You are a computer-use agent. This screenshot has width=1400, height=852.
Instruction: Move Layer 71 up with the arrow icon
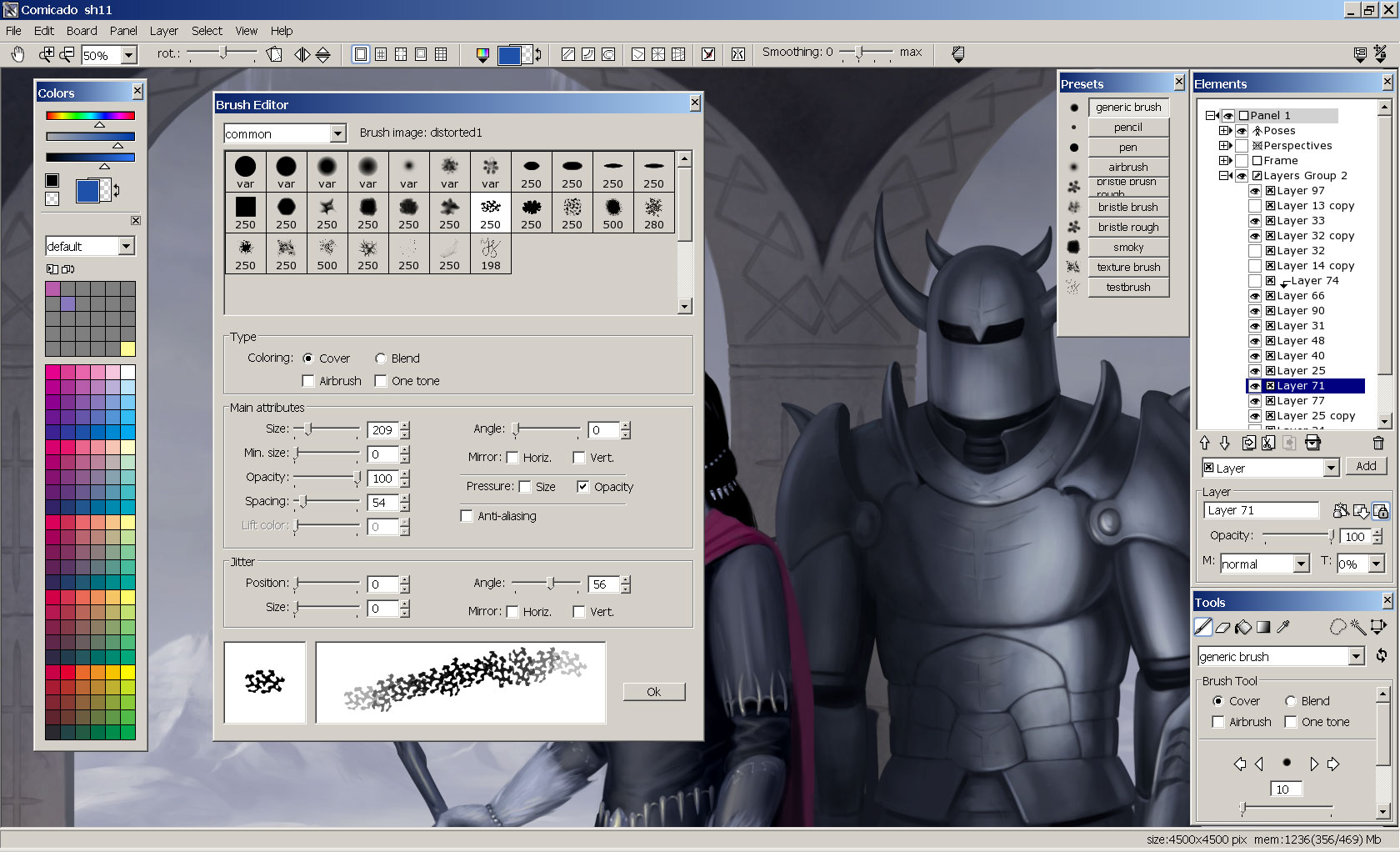[x=1204, y=443]
